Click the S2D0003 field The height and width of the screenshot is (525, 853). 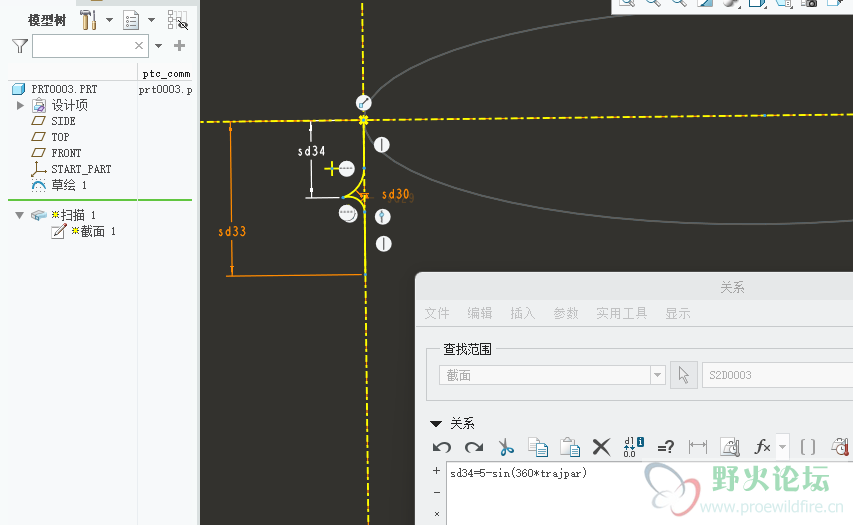777,375
